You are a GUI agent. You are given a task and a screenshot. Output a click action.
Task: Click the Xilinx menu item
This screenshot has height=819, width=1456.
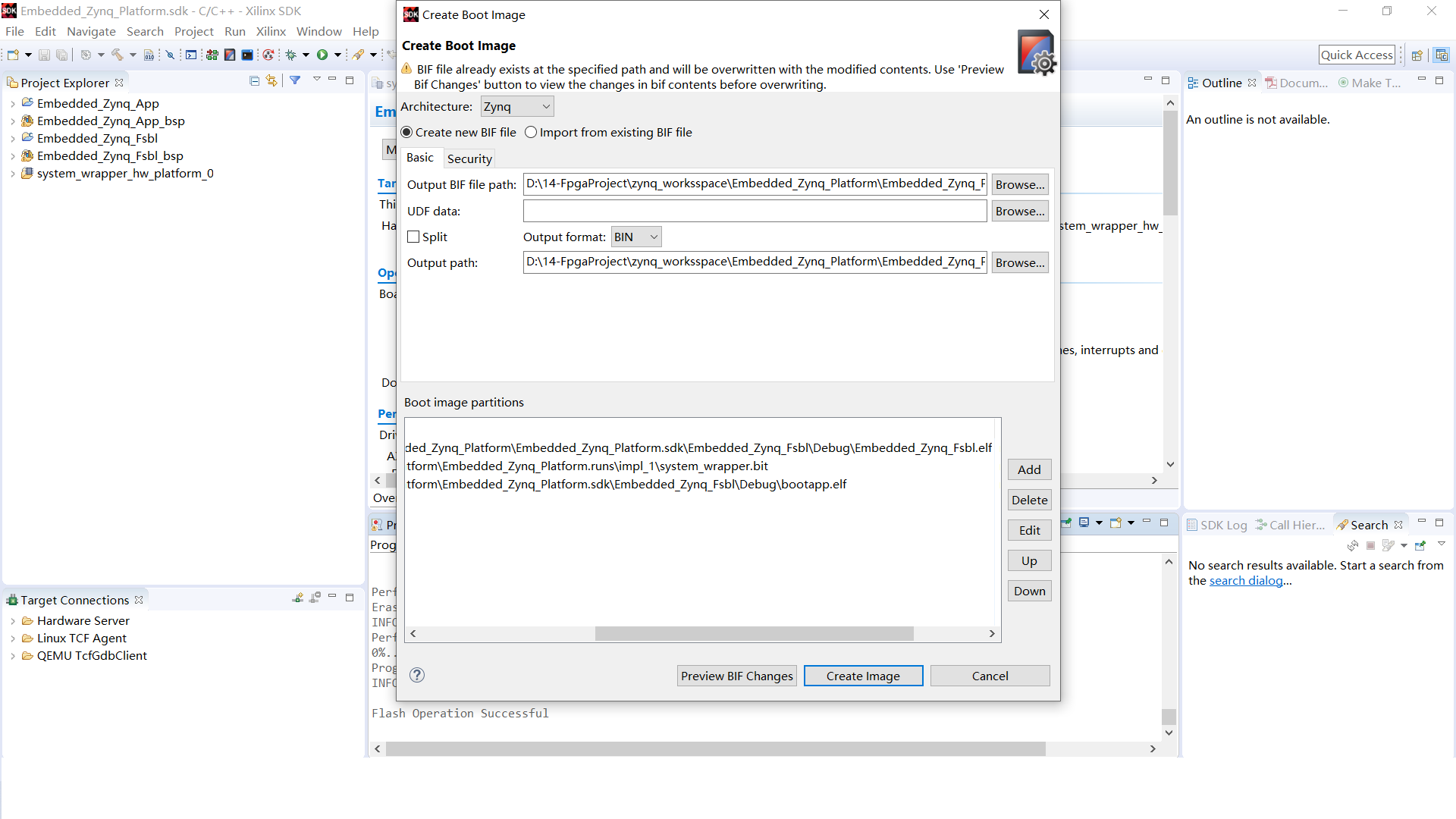coord(271,31)
